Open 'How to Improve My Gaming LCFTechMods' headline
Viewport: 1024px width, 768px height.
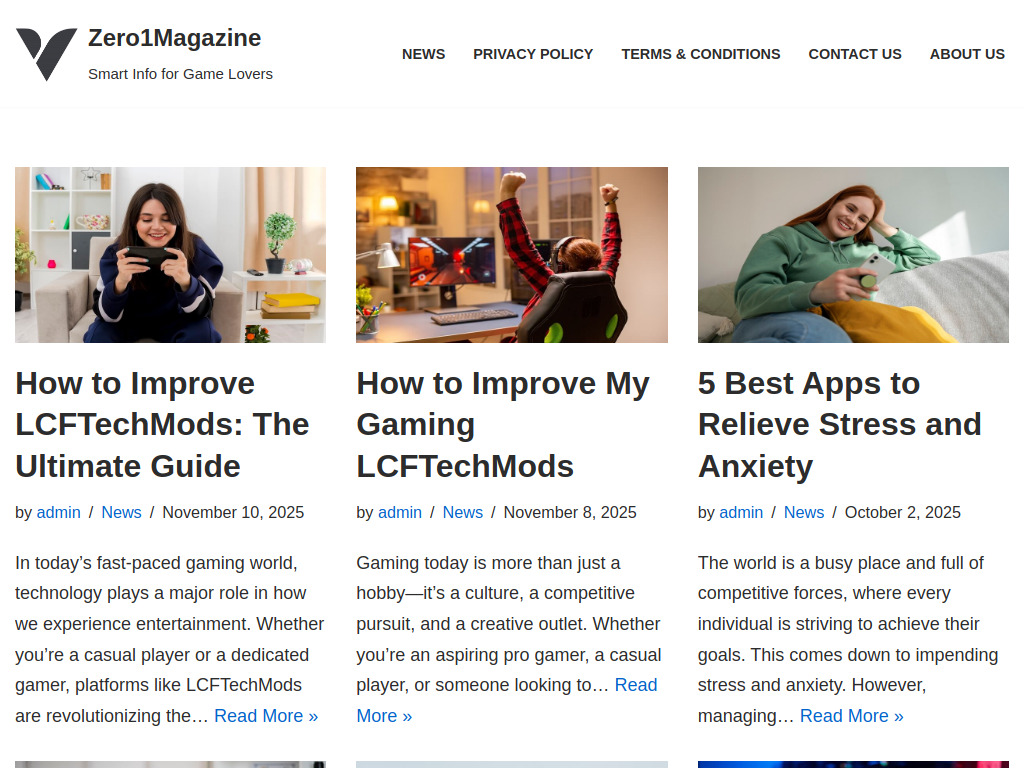point(503,424)
